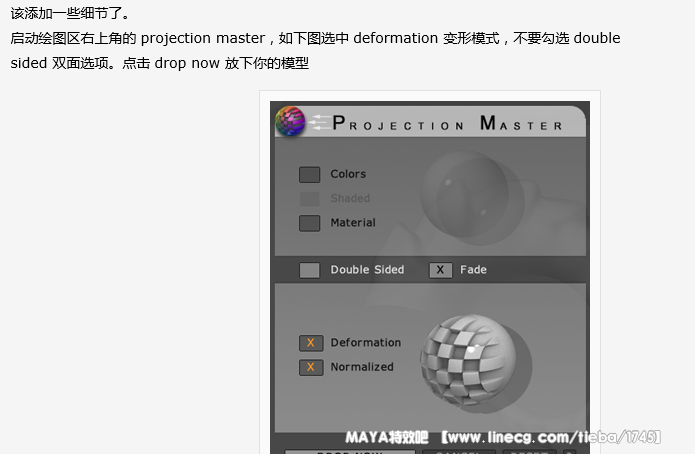Image resolution: width=695 pixels, height=454 pixels.
Task: Click the Deformation label text
Action: point(366,343)
